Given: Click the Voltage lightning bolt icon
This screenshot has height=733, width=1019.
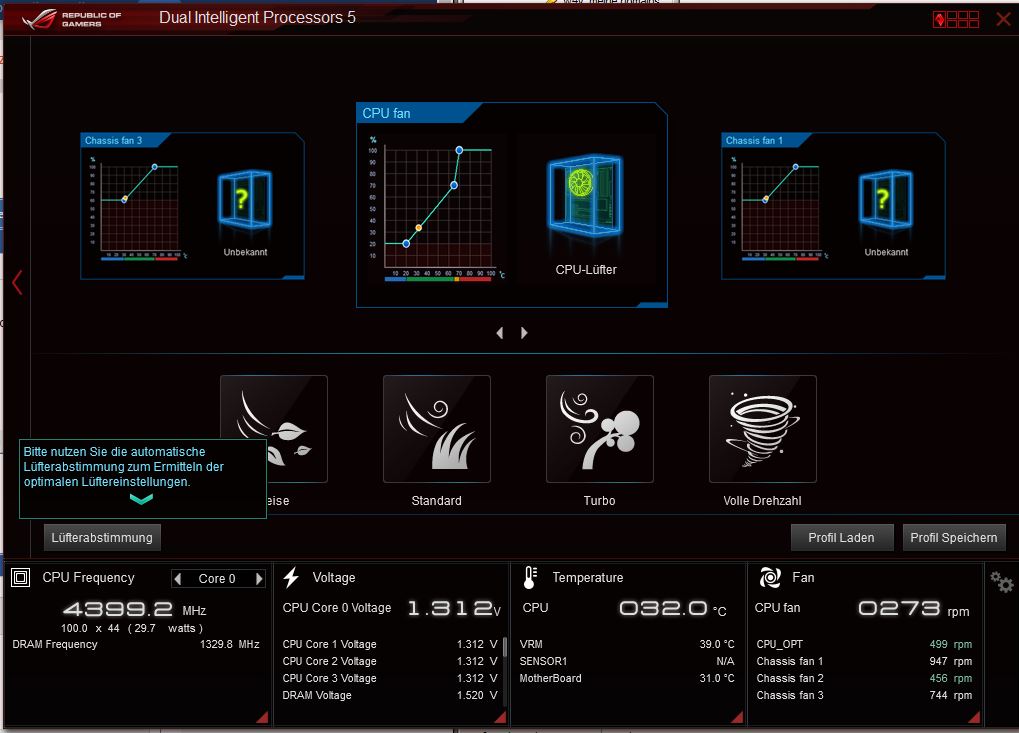Looking at the screenshot, I should point(291,577).
